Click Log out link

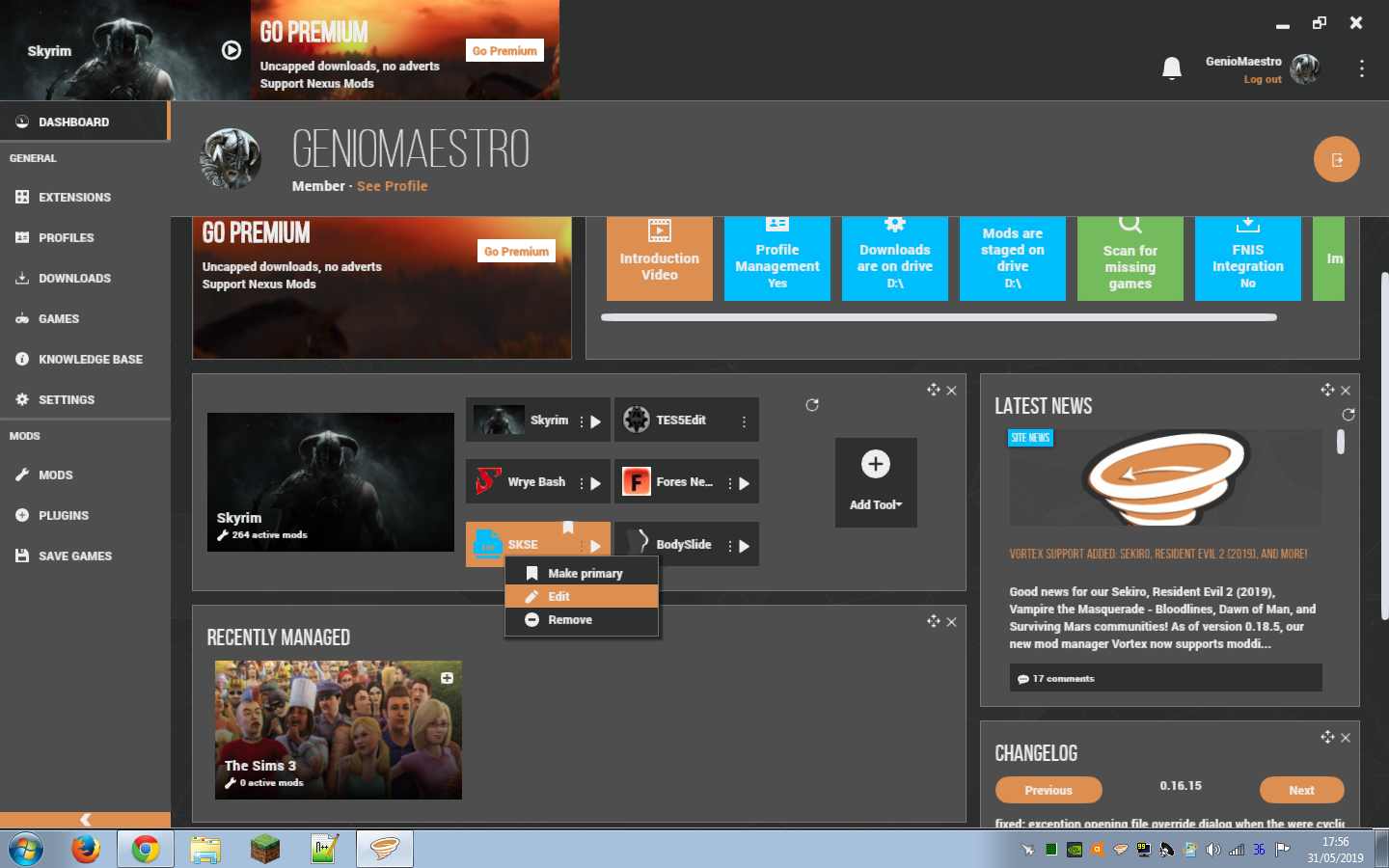pyautogui.click(x=1263, y=79)
